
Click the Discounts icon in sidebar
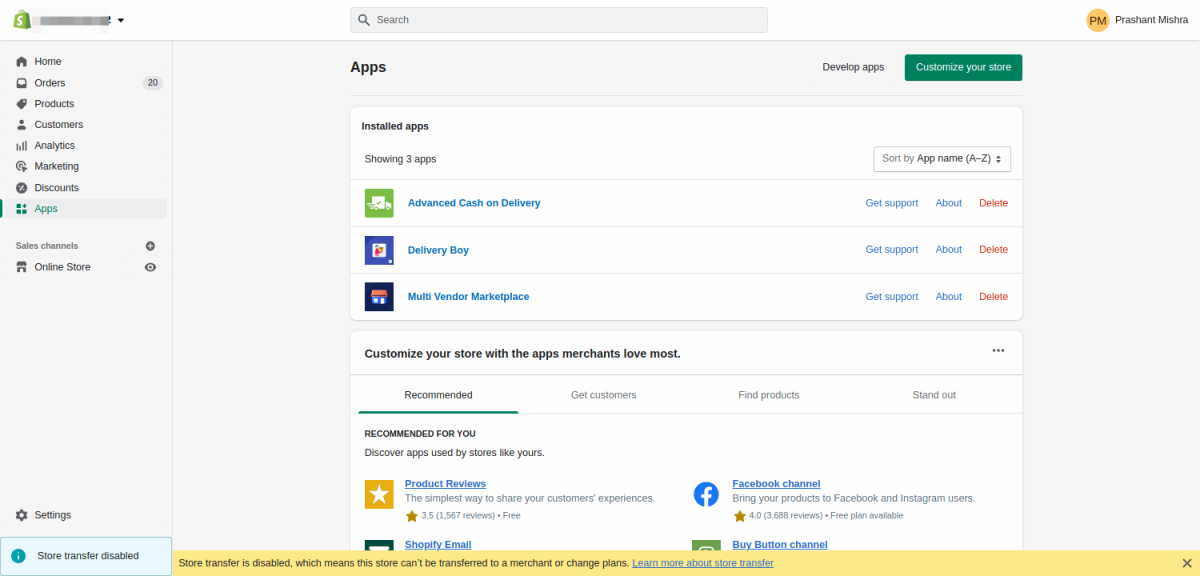pos(22,188)
